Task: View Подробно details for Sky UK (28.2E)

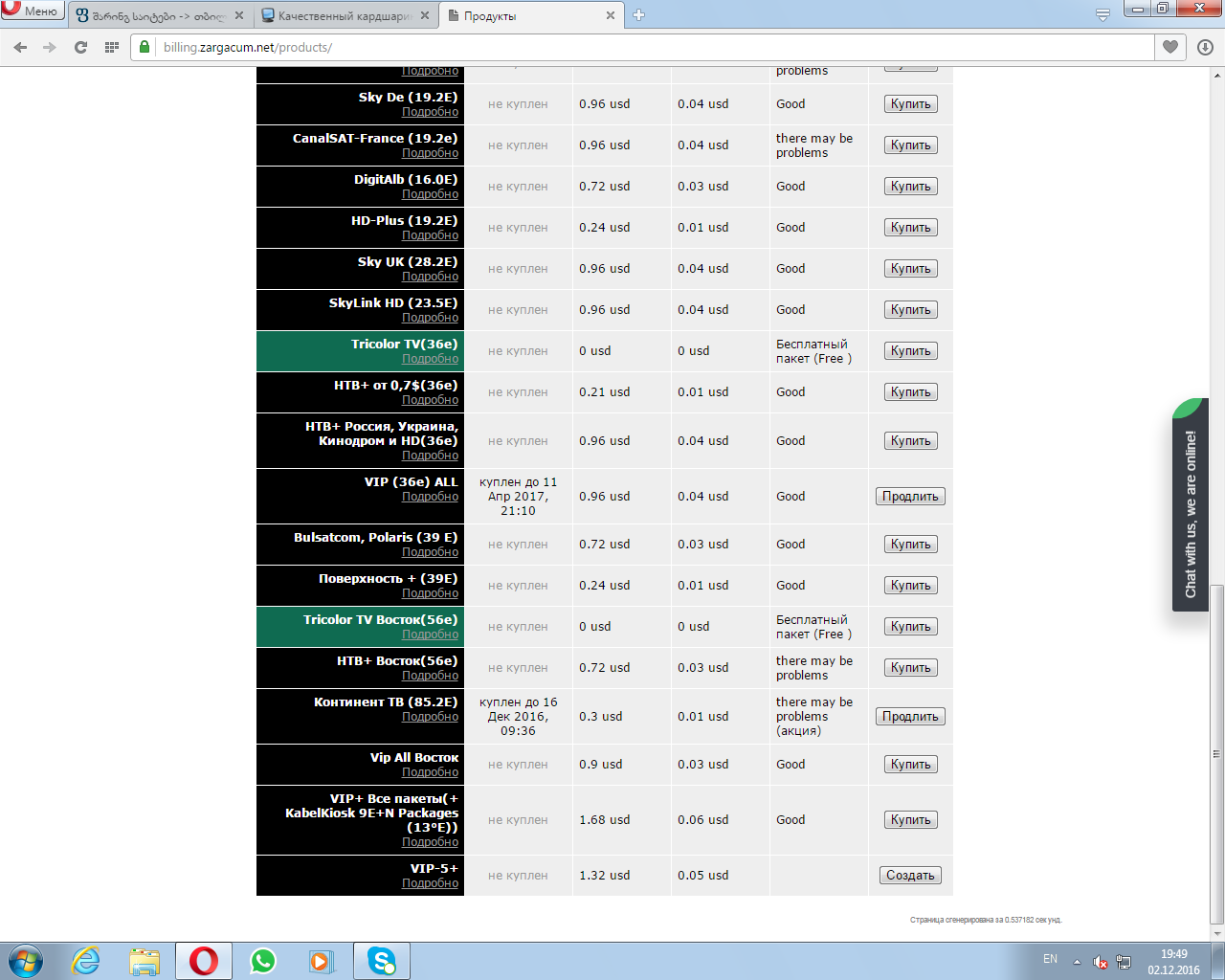Action: tap(430, 277)
